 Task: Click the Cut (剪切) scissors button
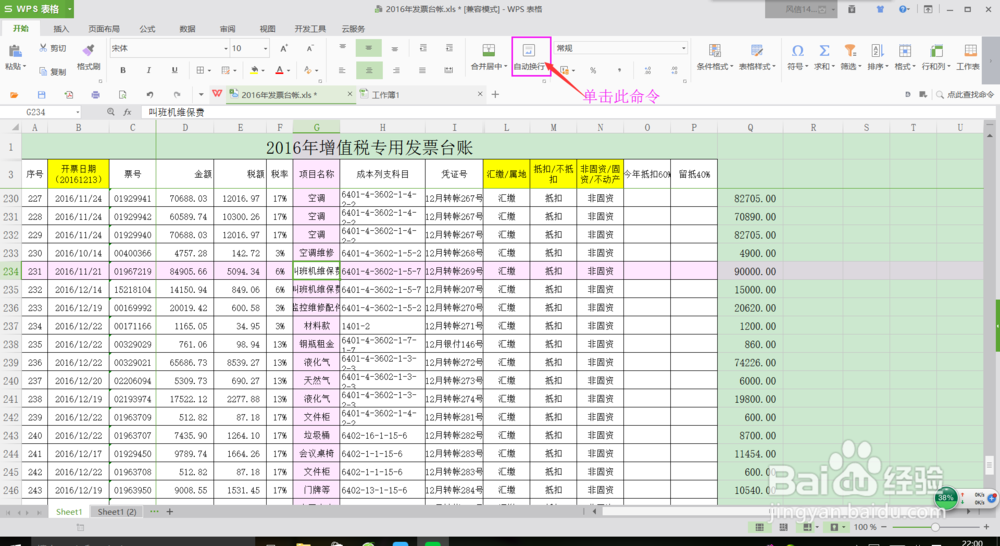tap(52, 48)
